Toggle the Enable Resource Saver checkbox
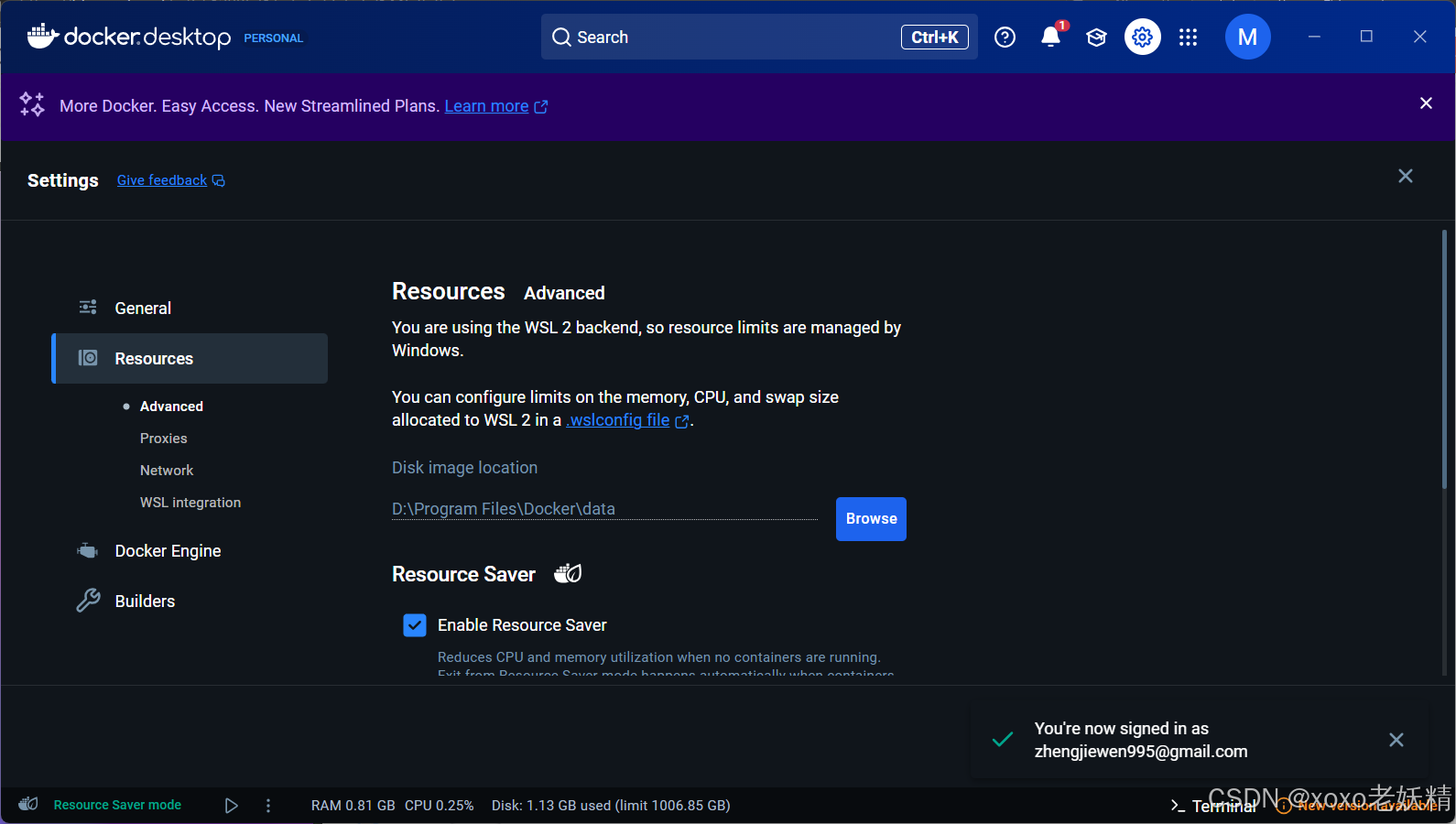The width and height of the screenshot is (1456, 824). (x=415, y=625)
